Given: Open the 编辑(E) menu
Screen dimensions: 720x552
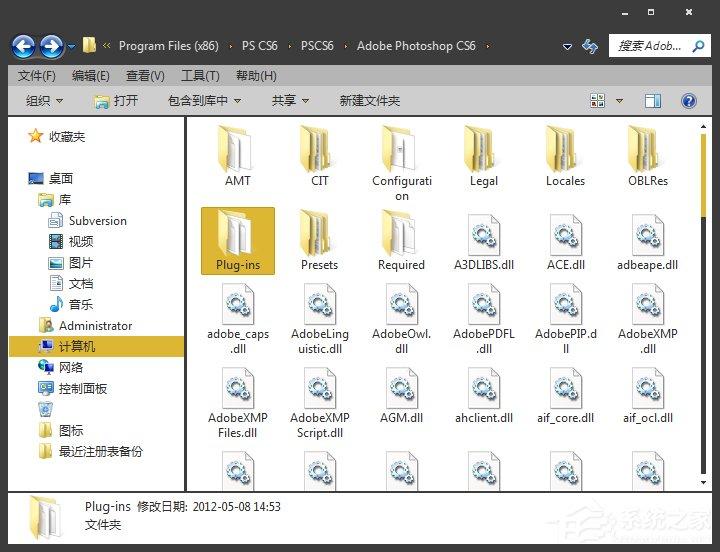Looking at the screenshot, I should 90,75.
